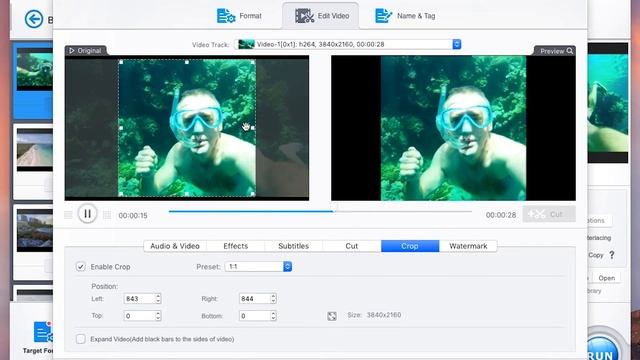This screenshot has width=640, height=360.
Task: Click the Open button in background window
Action: pyautogui.click(x=607, y=278)
